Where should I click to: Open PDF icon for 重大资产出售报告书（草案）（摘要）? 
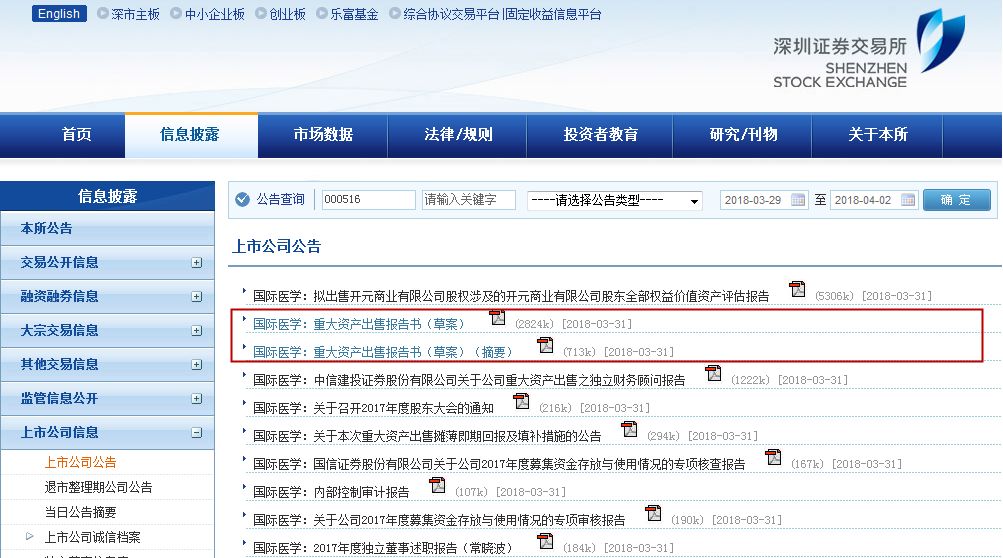tap(545, 346)
